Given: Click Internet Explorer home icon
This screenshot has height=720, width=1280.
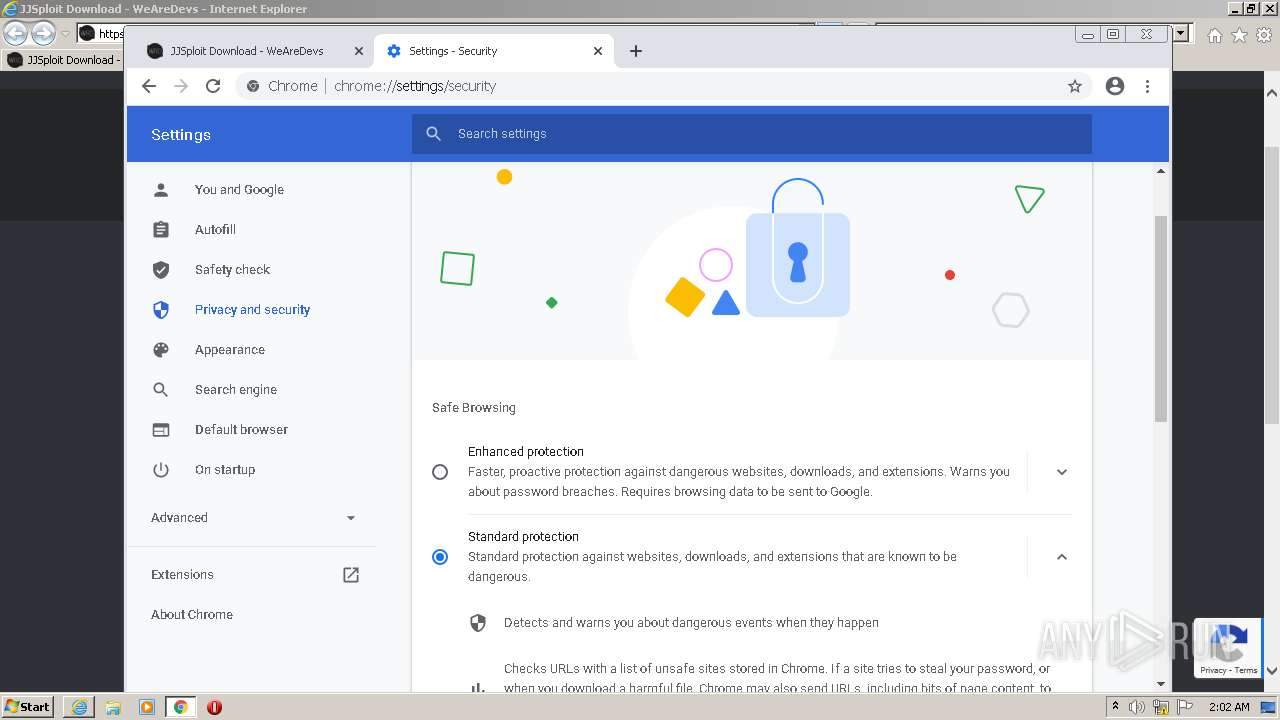Looking at the screenshot, I should (1214, 35).
